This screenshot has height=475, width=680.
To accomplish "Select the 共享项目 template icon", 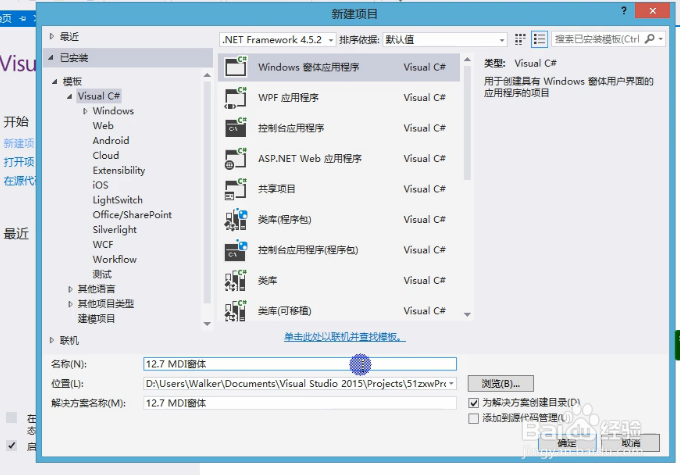I will point(236,189).
